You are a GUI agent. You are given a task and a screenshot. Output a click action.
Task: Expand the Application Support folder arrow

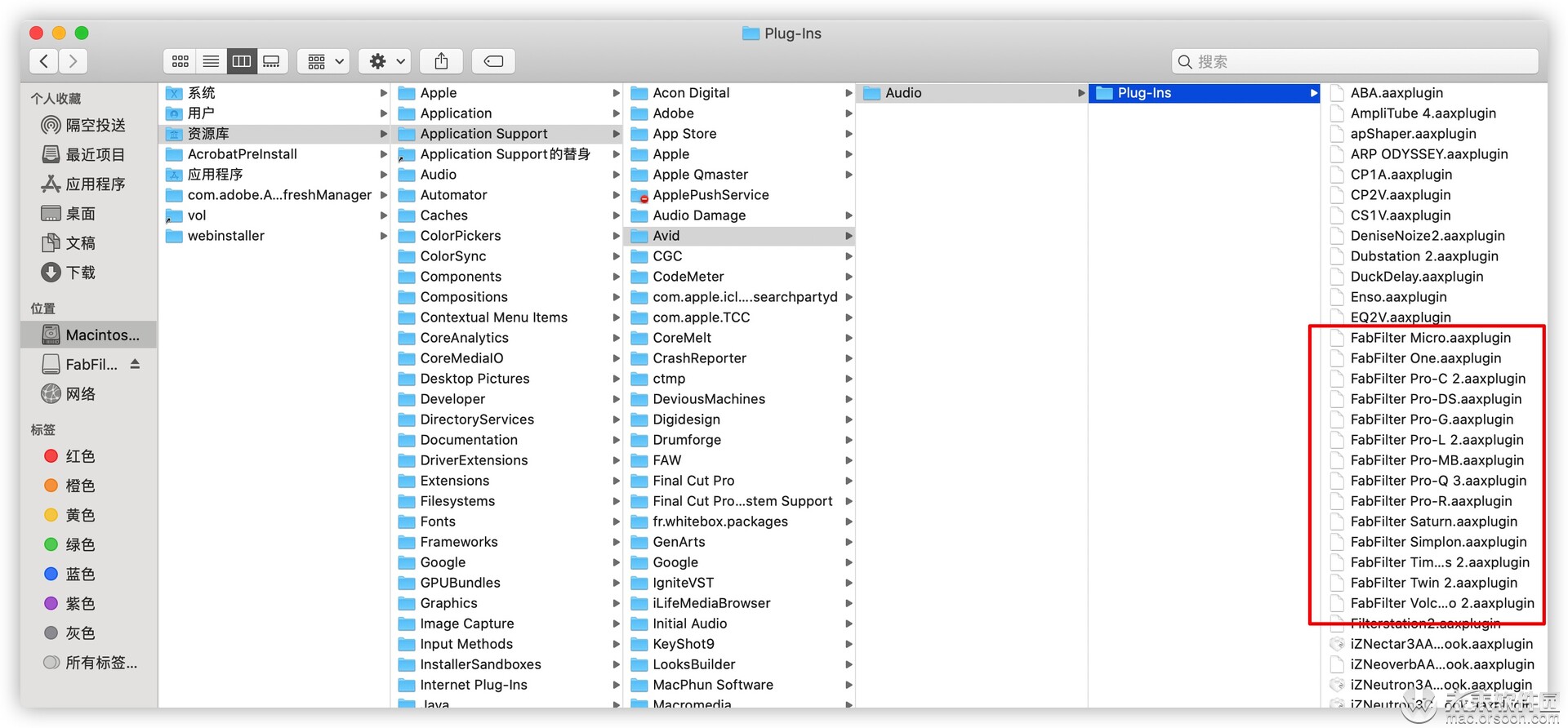pyautogui.click(x=617, y=134)
